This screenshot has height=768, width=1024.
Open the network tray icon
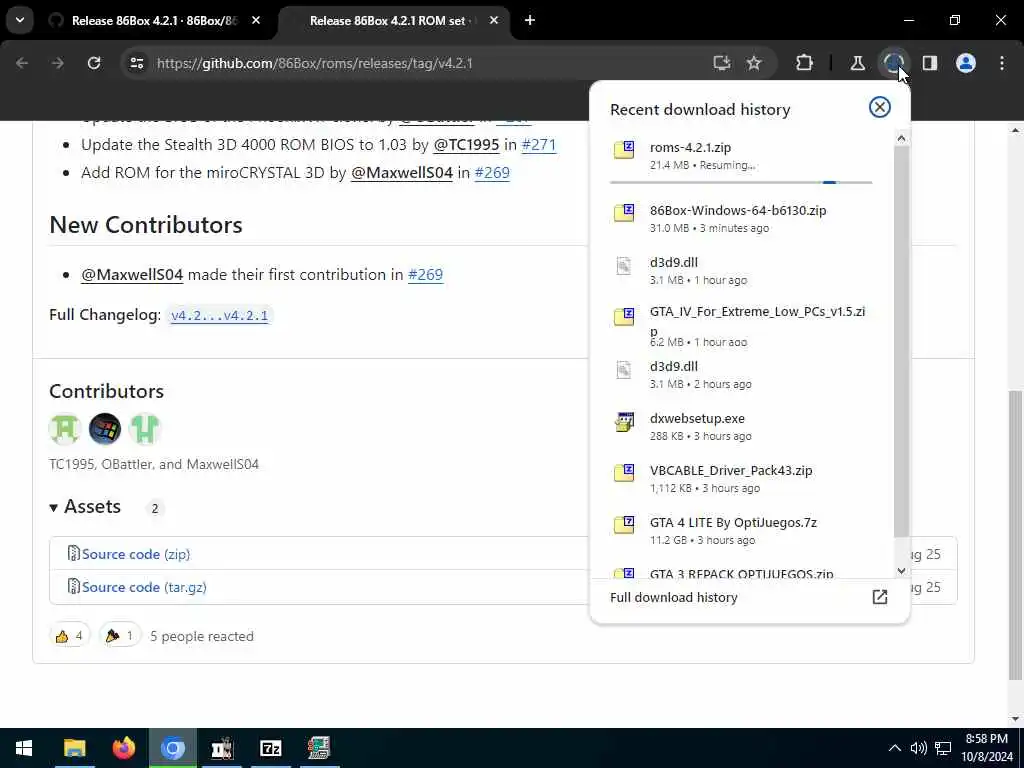[942, 748]
